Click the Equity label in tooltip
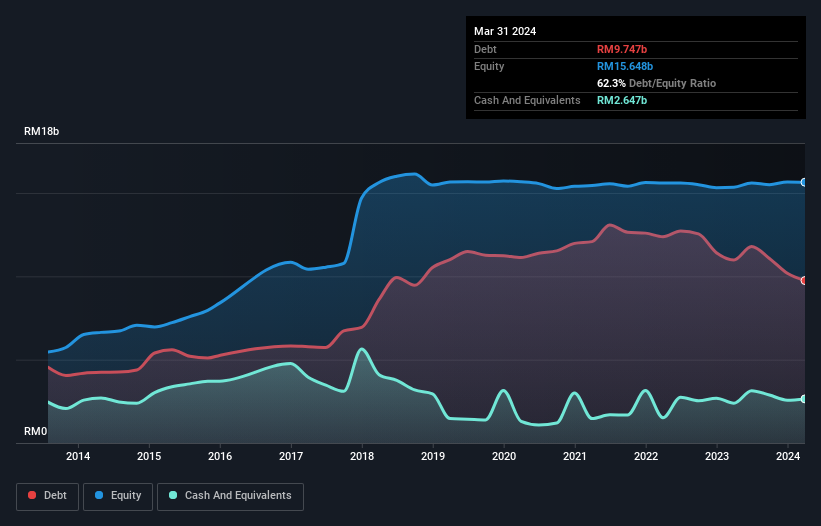Image resolution: width=821 pixels, height=526 pixels. tap(489, 66)
